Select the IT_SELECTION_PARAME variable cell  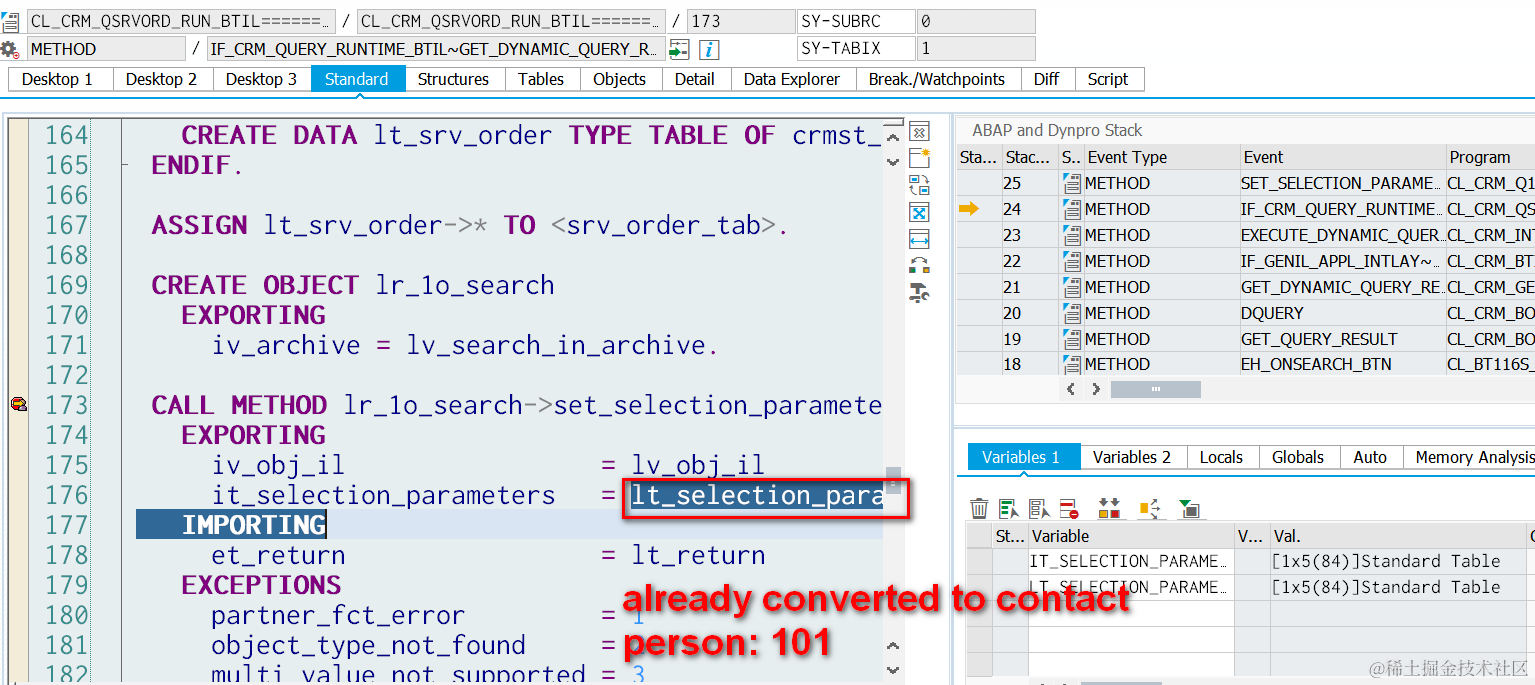(1131, 561)
